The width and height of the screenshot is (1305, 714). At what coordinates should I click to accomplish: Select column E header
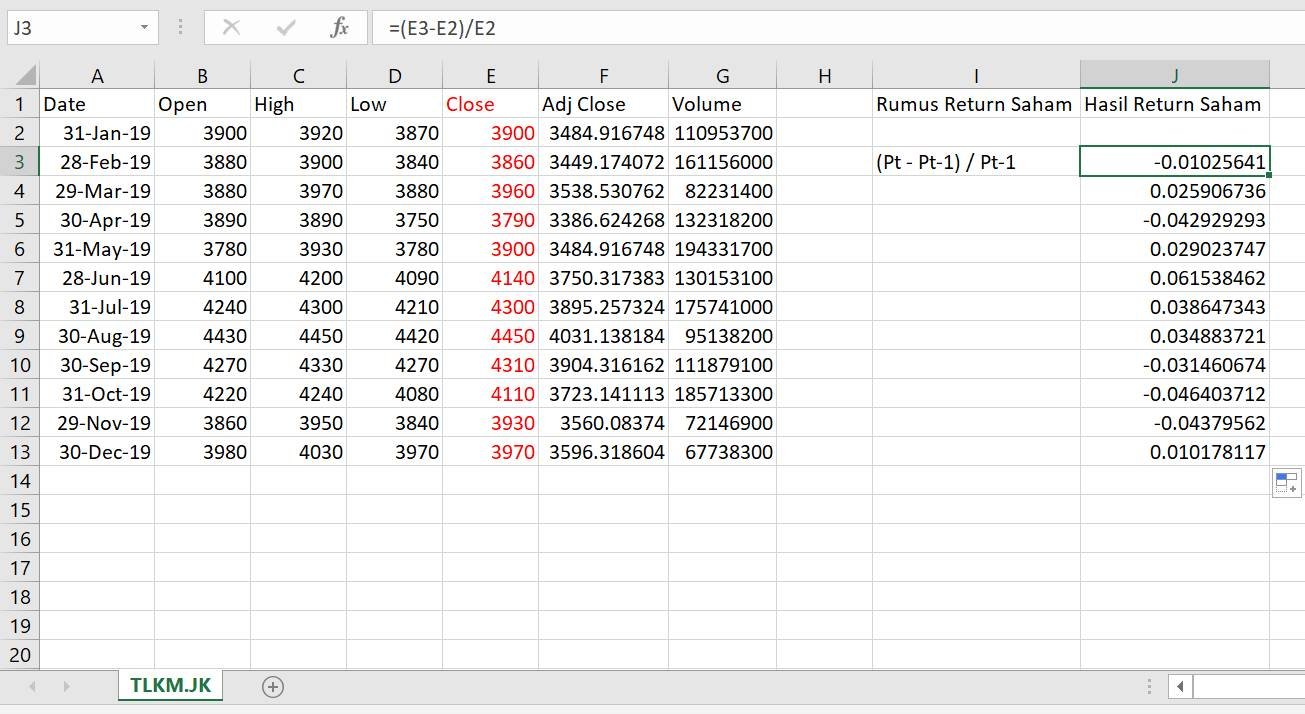coord(490,76)
